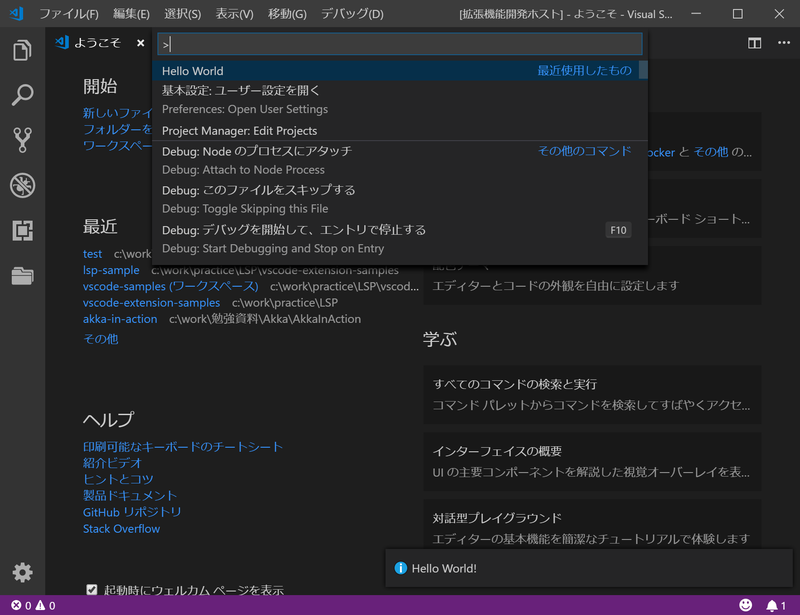The width and height of the screenshot is (800, 615).
Task: Open the すべてのコマンドの検索と実行 card
Action: 592,395
